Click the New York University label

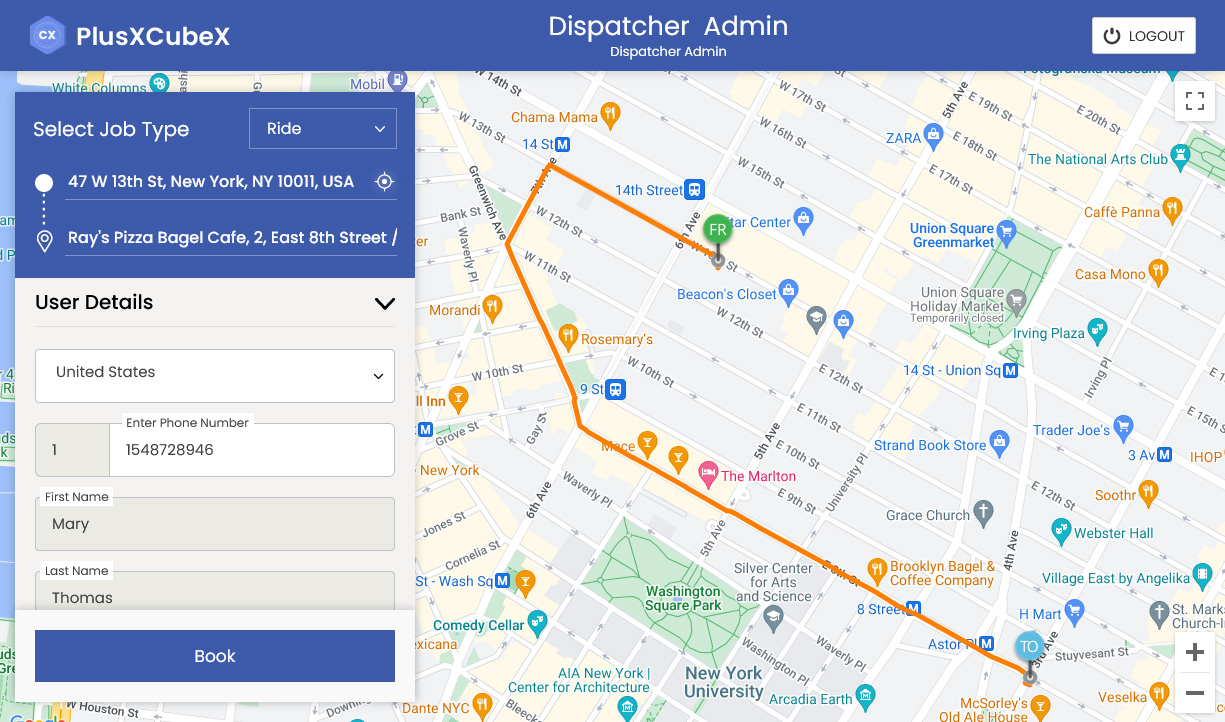tap(724, 682)
